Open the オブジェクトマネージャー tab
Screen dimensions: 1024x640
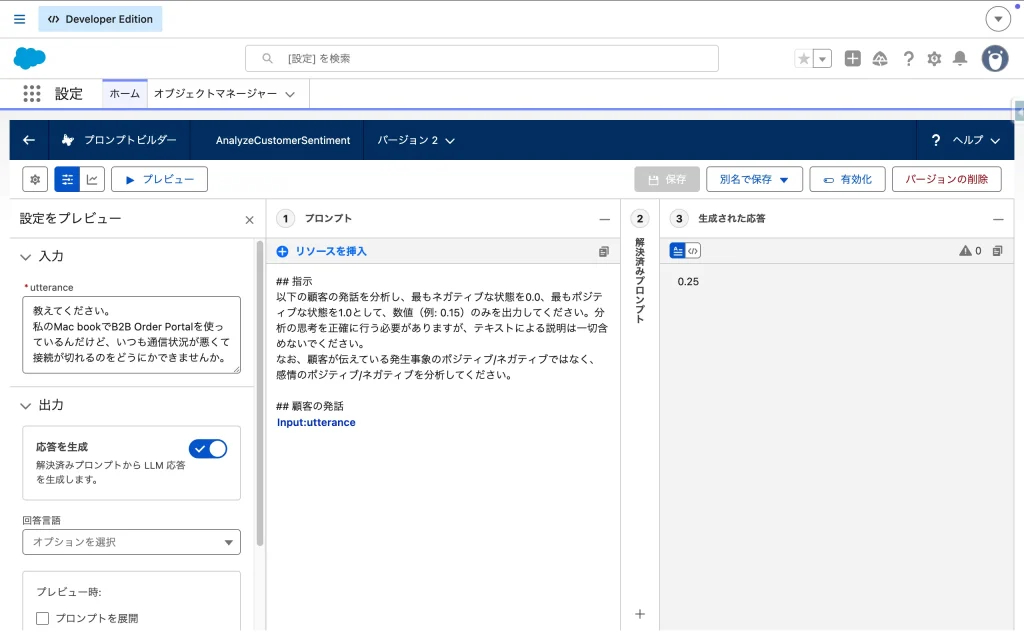click(224, 94)
